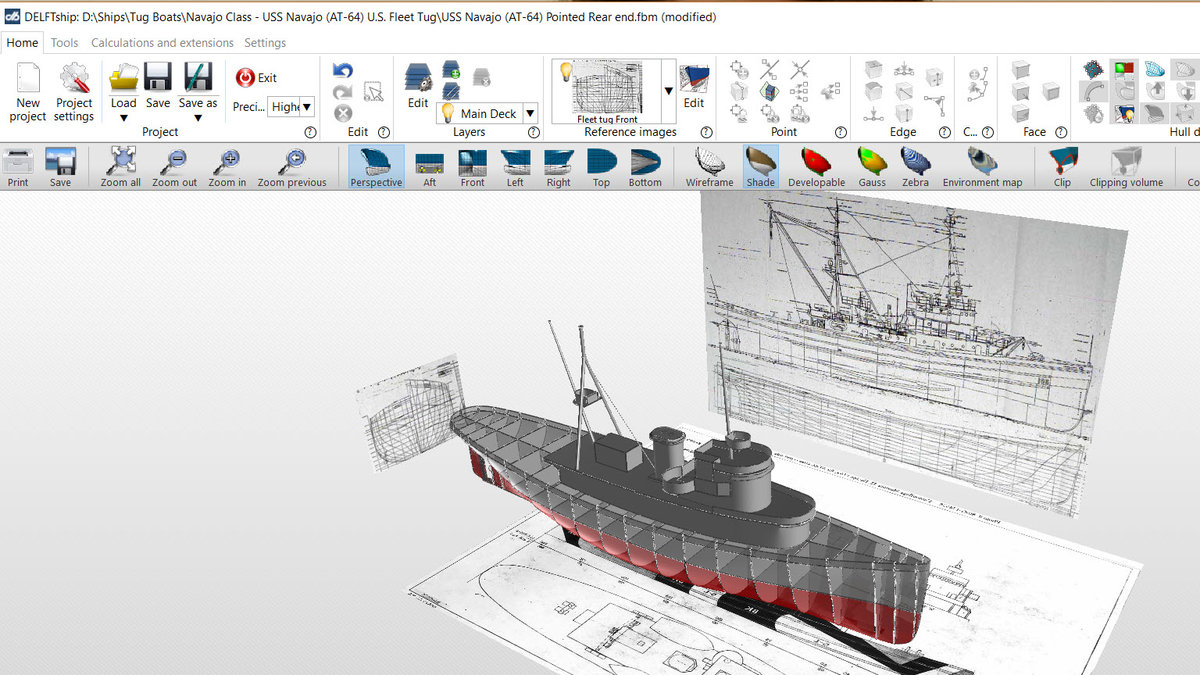The image size is (1200, 675).
Task: Expand the reference images gallery dropdown
Action: (x=668, y=91)
